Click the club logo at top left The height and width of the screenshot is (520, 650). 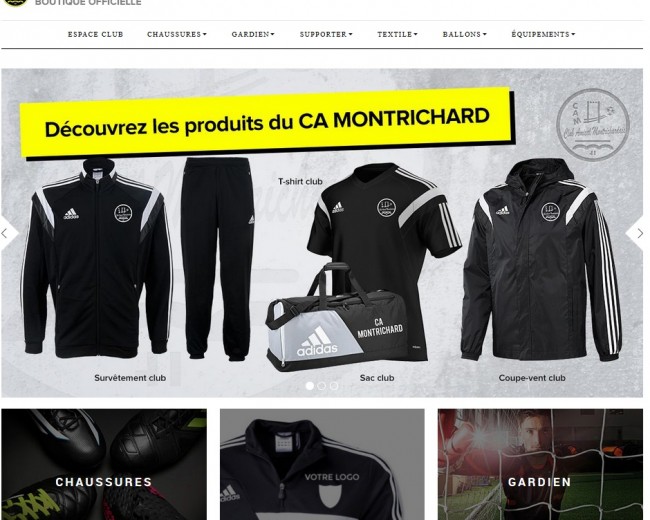tap(15, 2)
